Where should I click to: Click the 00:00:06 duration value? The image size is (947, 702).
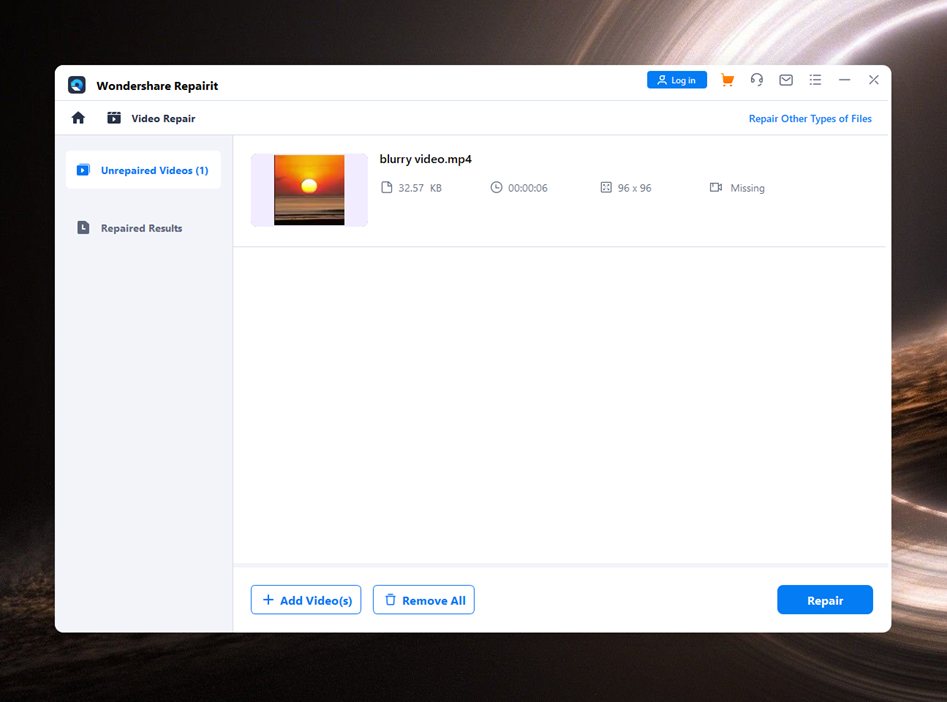528,188
